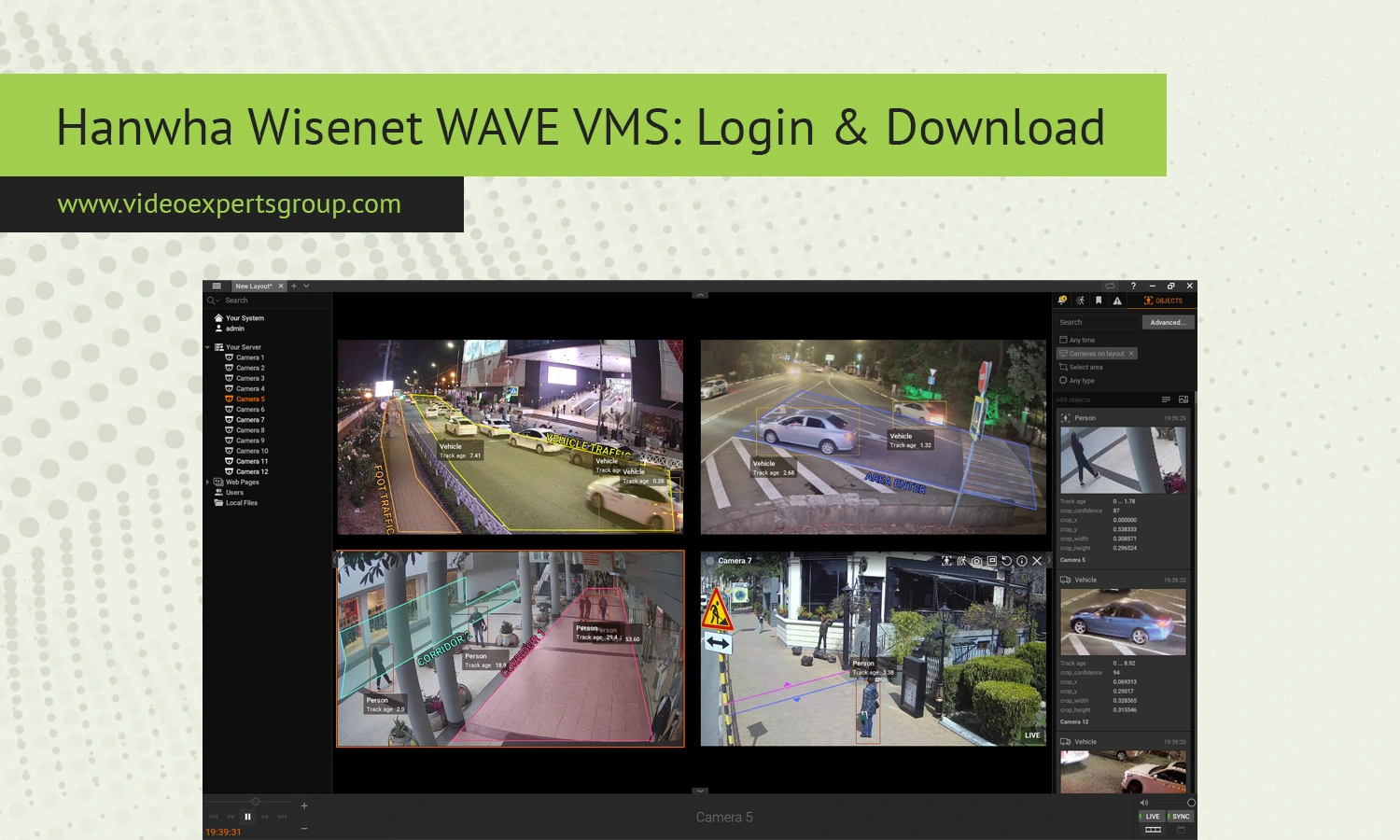Click the Camera 11 camera icon
1400x840 pixels.
(229, 461)
